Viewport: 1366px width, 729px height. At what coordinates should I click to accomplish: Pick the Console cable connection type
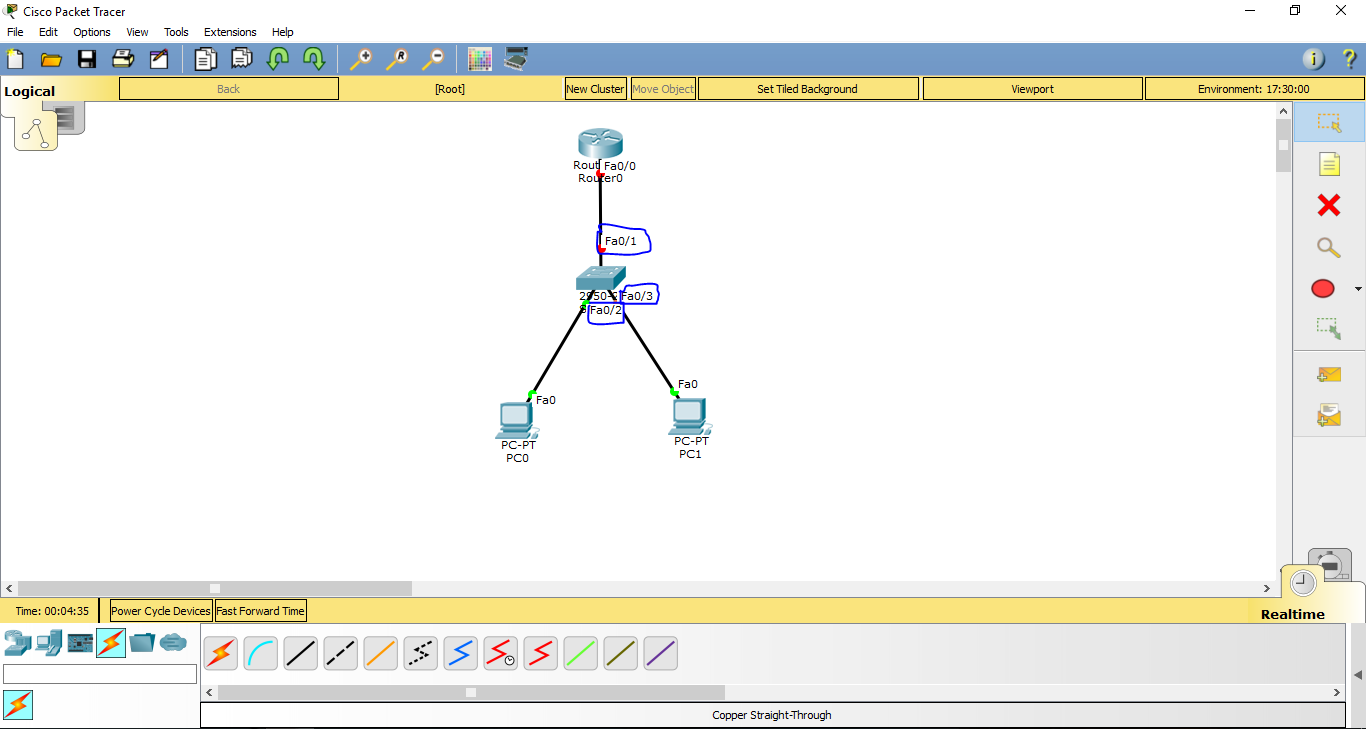click(x=260, y=653)
